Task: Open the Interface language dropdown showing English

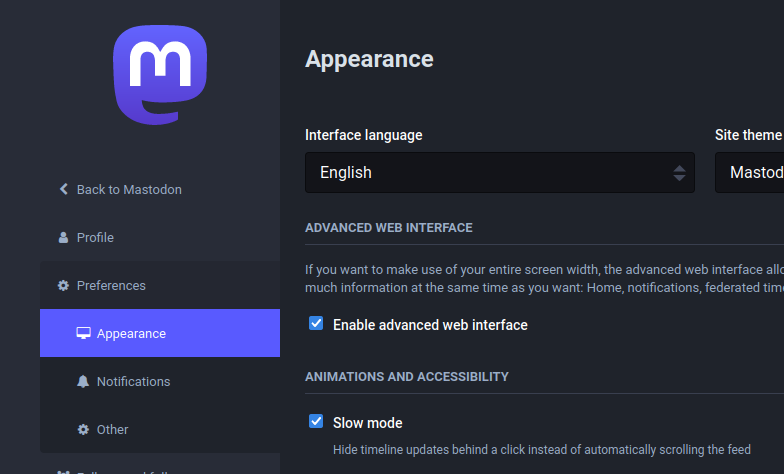Action: click(x=490, y=173)
